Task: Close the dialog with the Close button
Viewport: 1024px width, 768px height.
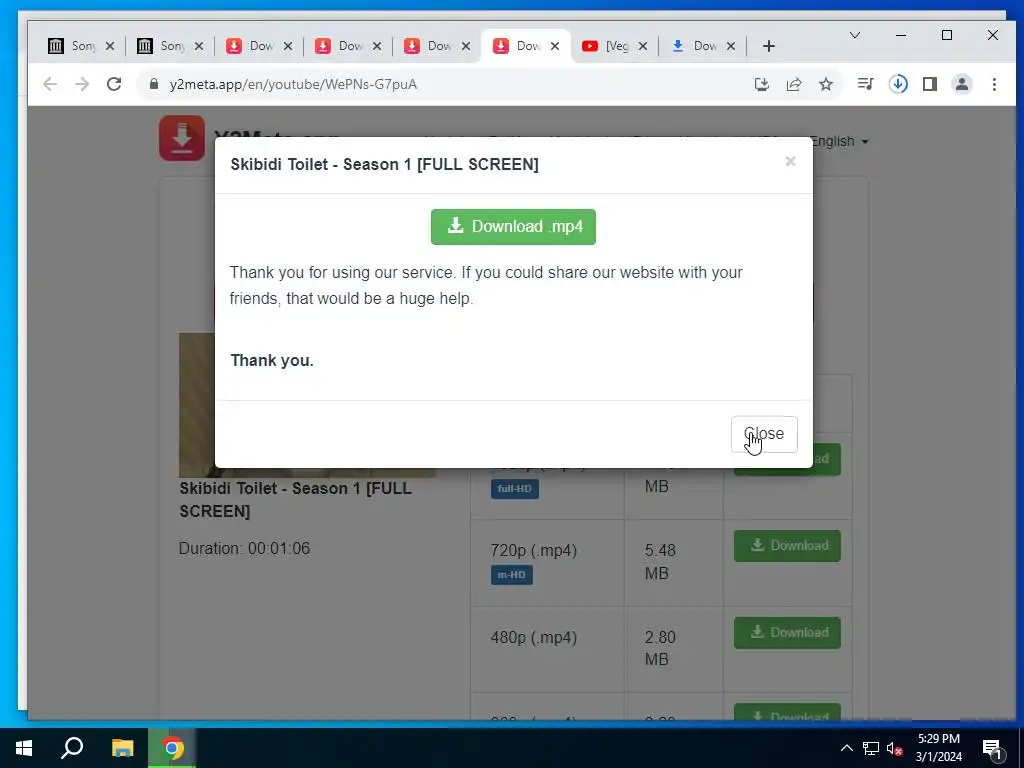Action: tap(764, 434)
